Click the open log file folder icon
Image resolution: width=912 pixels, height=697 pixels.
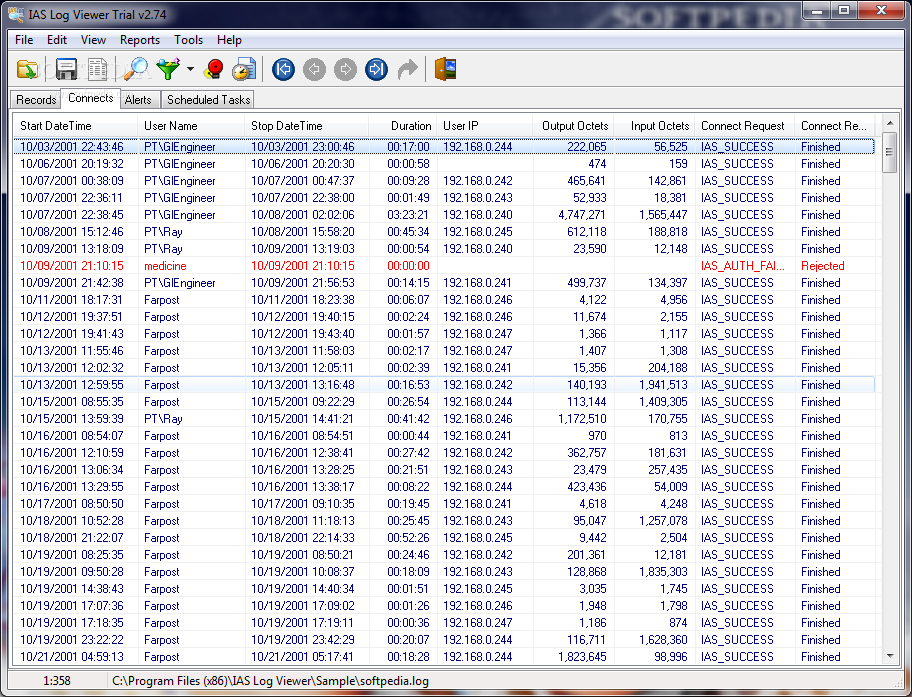pyautogui.click(x=27, y=69)
